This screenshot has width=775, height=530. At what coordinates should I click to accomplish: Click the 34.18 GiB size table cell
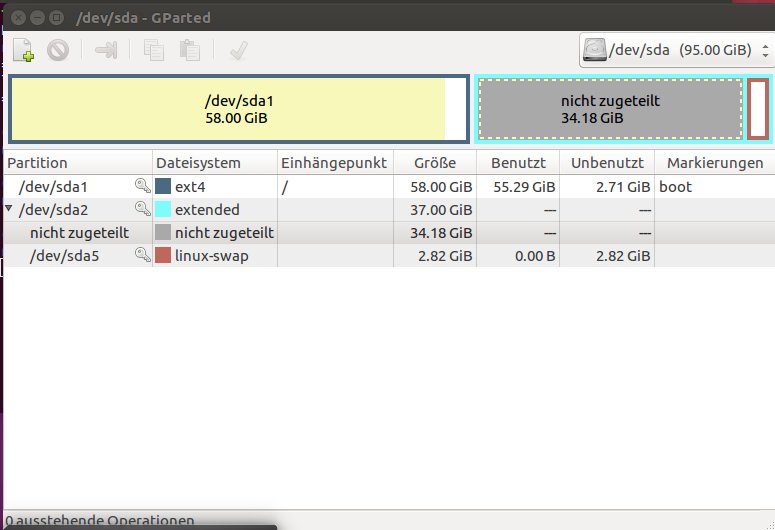click(x=441, y=233)
